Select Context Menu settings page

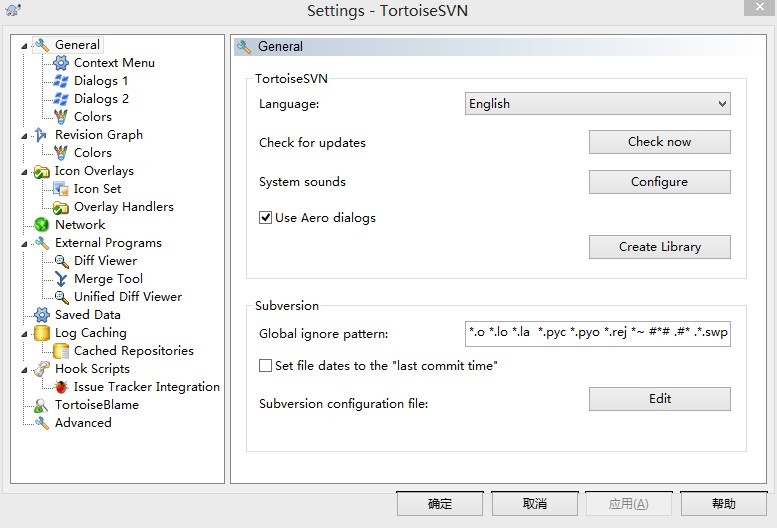point(114,63)
